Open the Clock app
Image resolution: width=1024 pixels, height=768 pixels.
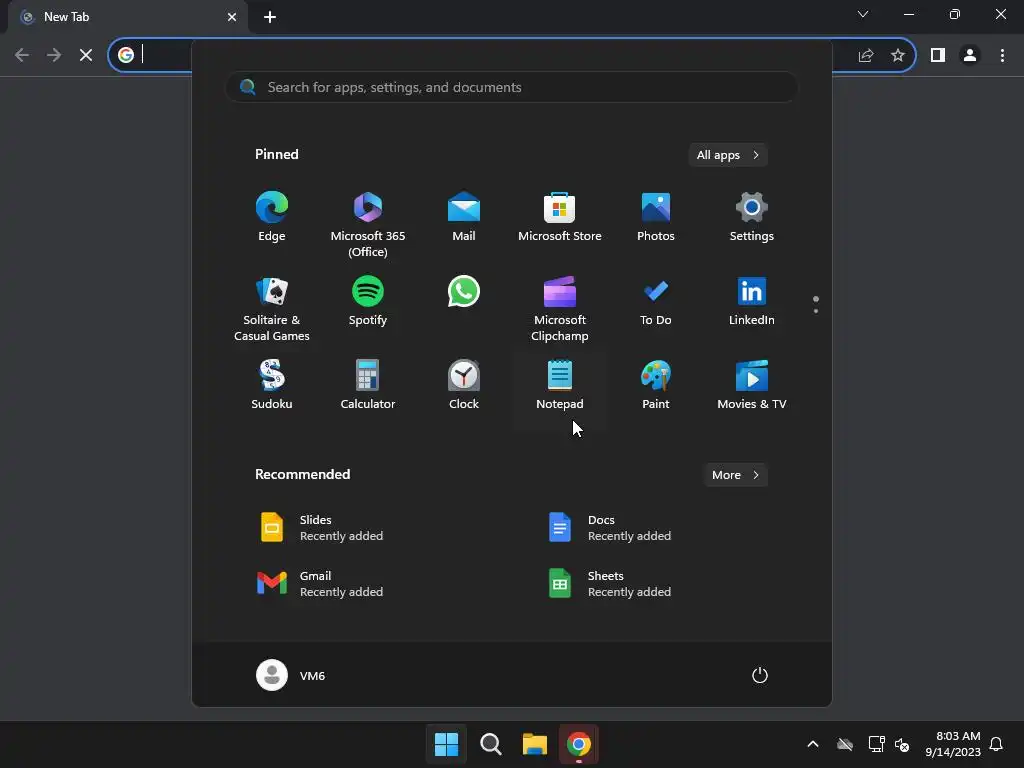464,385
